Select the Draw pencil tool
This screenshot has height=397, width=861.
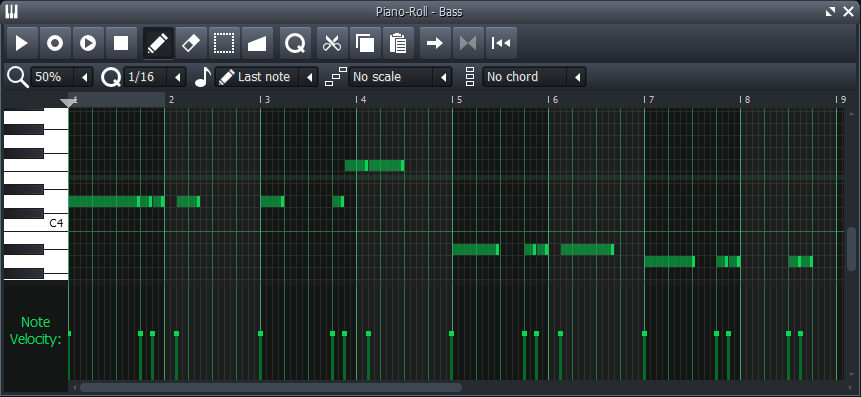(158, 43)
